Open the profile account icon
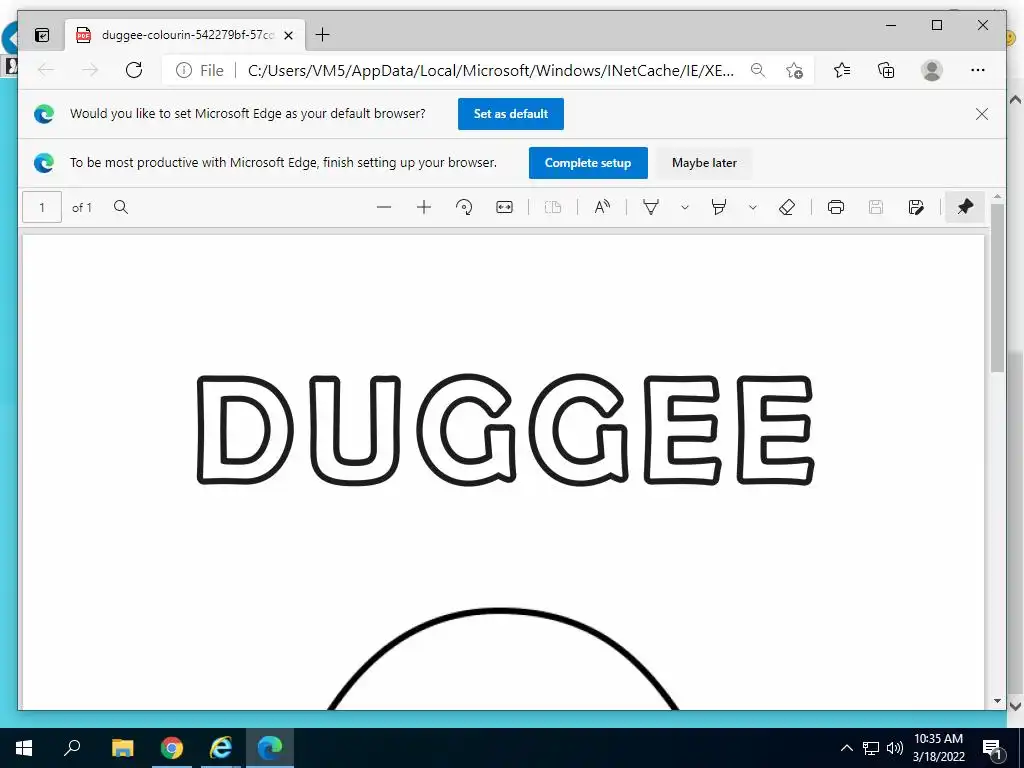This screenshot has width=1024, height=768. tap(932, 70)
